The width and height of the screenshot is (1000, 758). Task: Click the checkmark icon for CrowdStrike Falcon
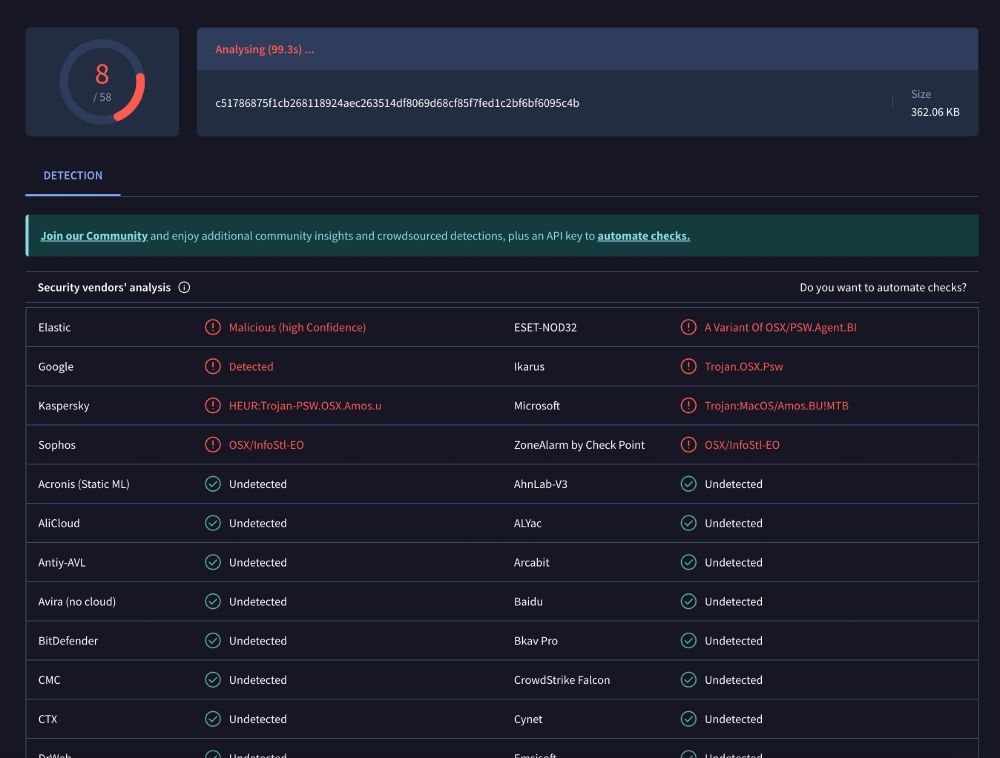(x=688, y=680)
